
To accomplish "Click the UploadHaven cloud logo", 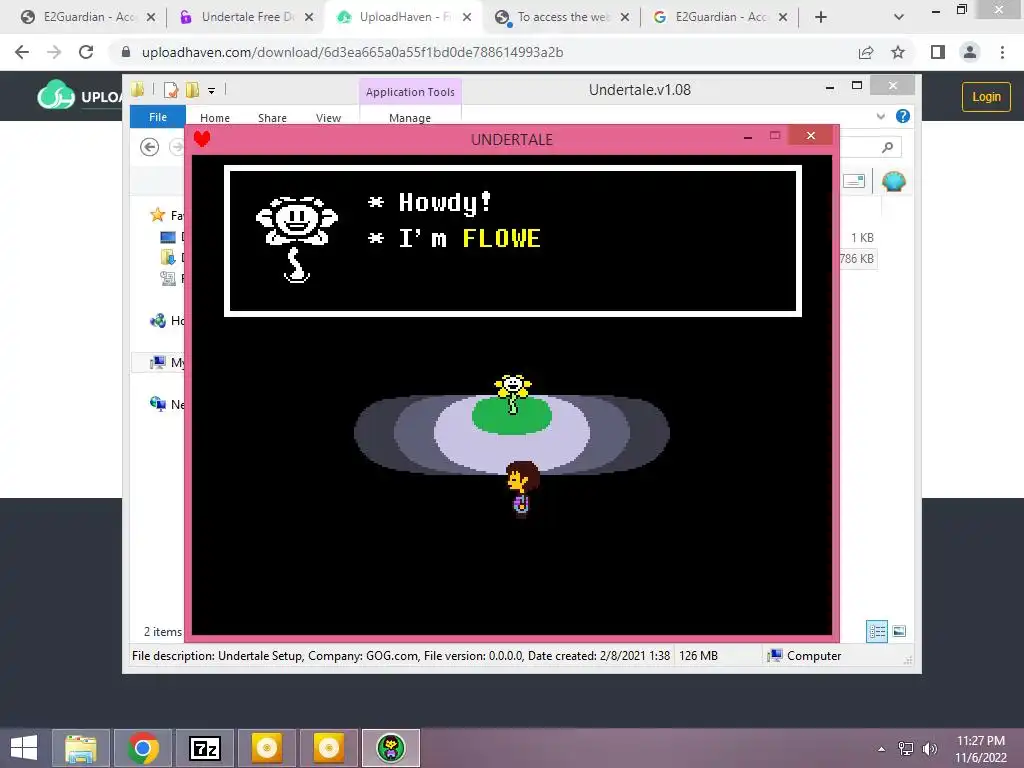I will click(x=56, y=95).
